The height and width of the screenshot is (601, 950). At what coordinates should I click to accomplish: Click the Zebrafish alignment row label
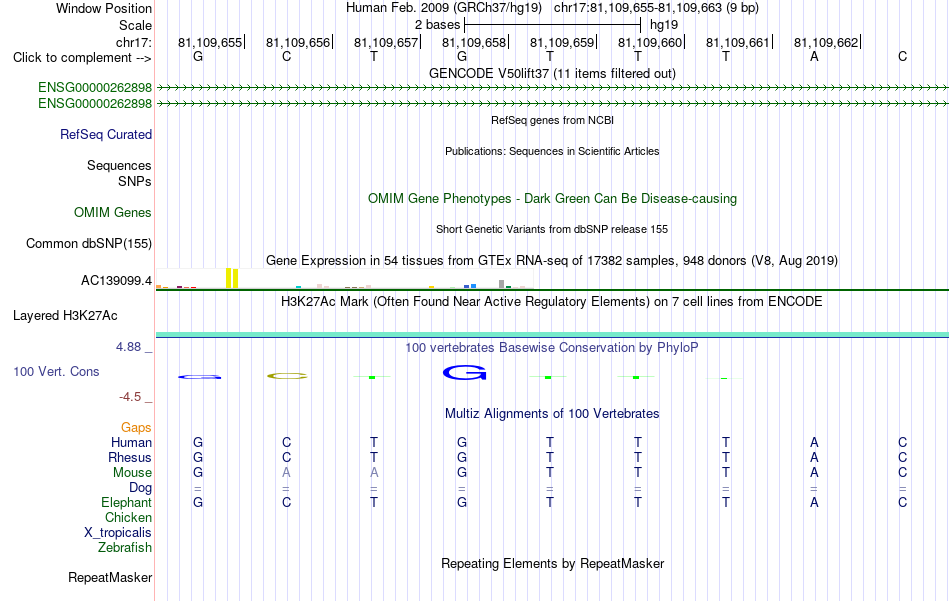point(125,548)
